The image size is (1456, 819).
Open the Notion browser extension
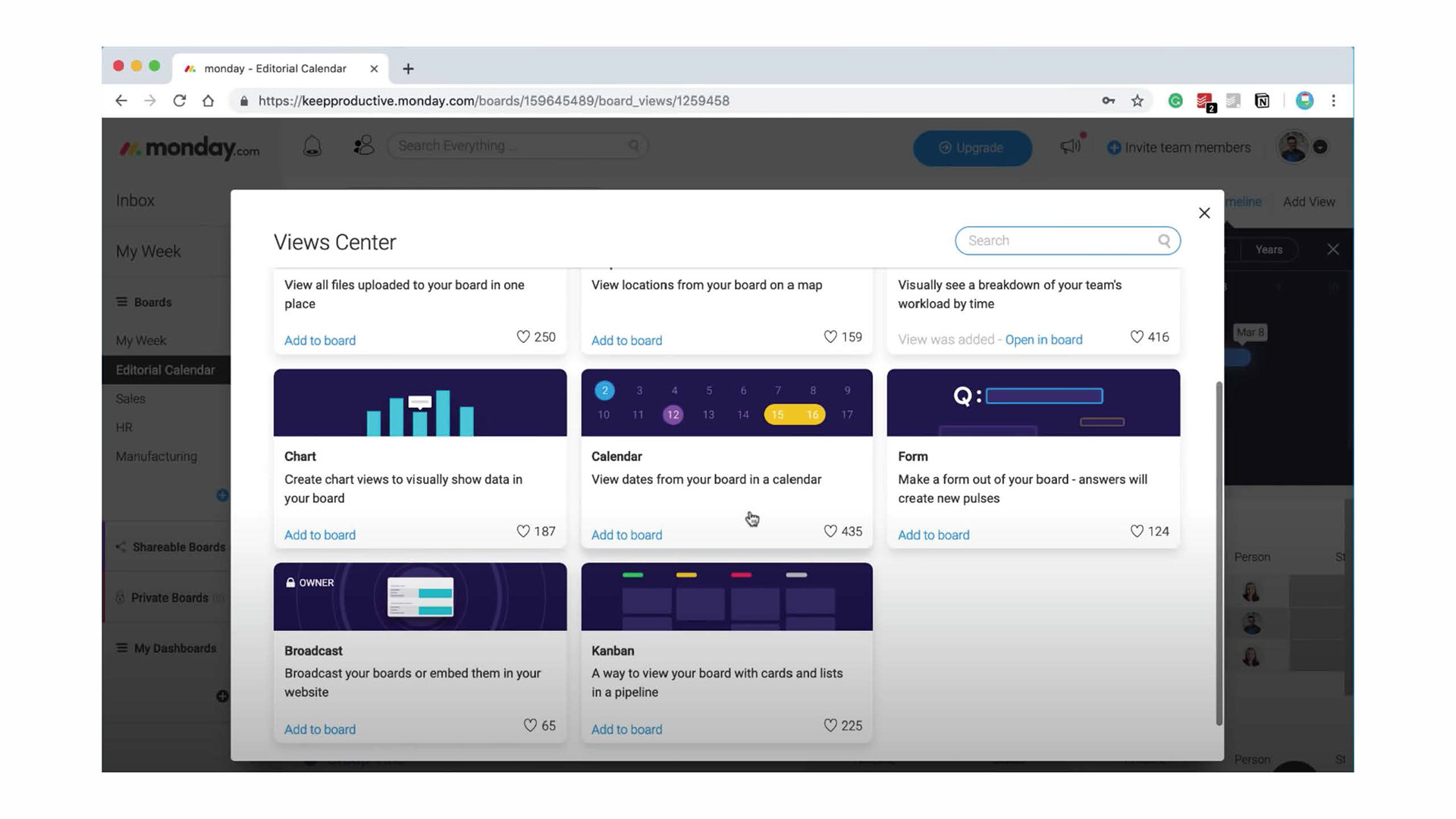tap(1262, 101)
